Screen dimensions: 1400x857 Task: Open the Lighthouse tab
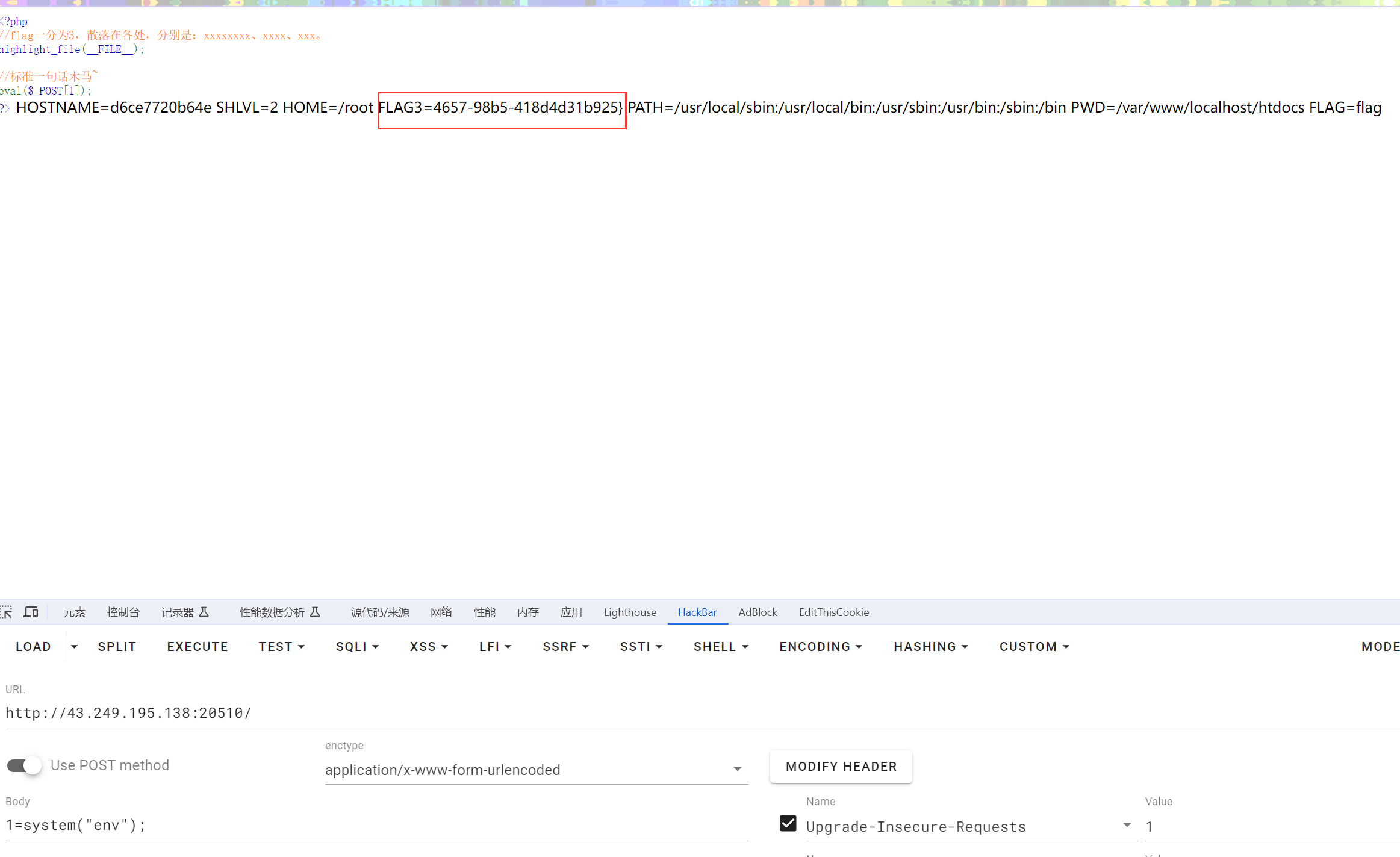point(630,612)
